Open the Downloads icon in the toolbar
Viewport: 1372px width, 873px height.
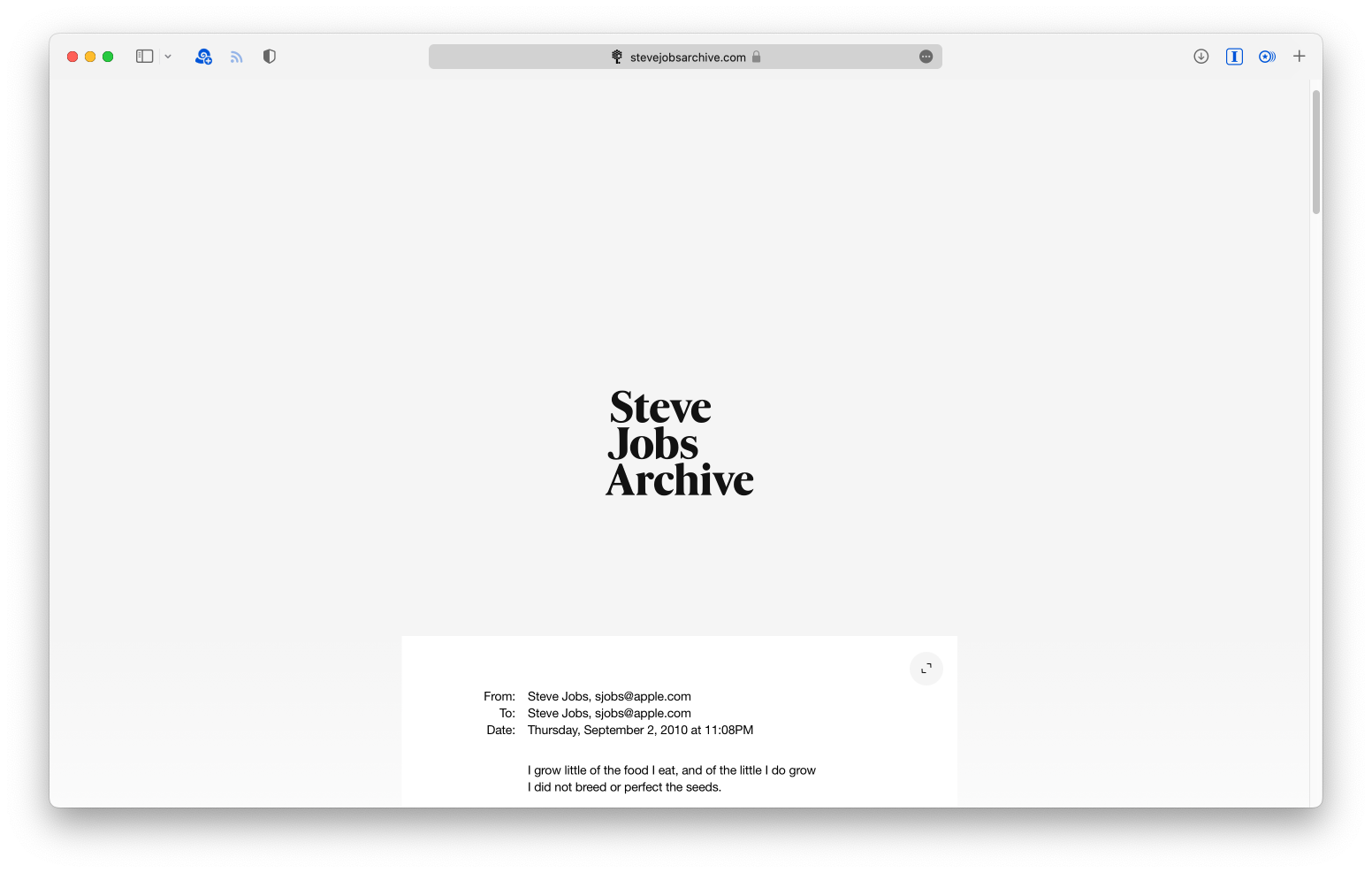[1200, 56]
